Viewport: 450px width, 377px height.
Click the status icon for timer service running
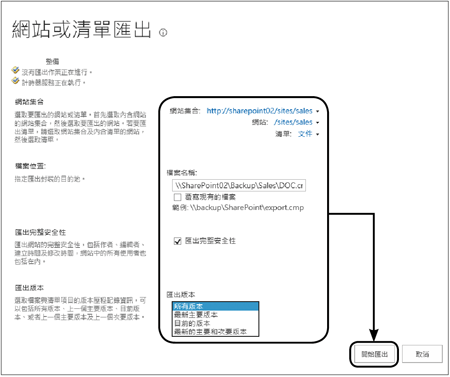coord(15,81)
